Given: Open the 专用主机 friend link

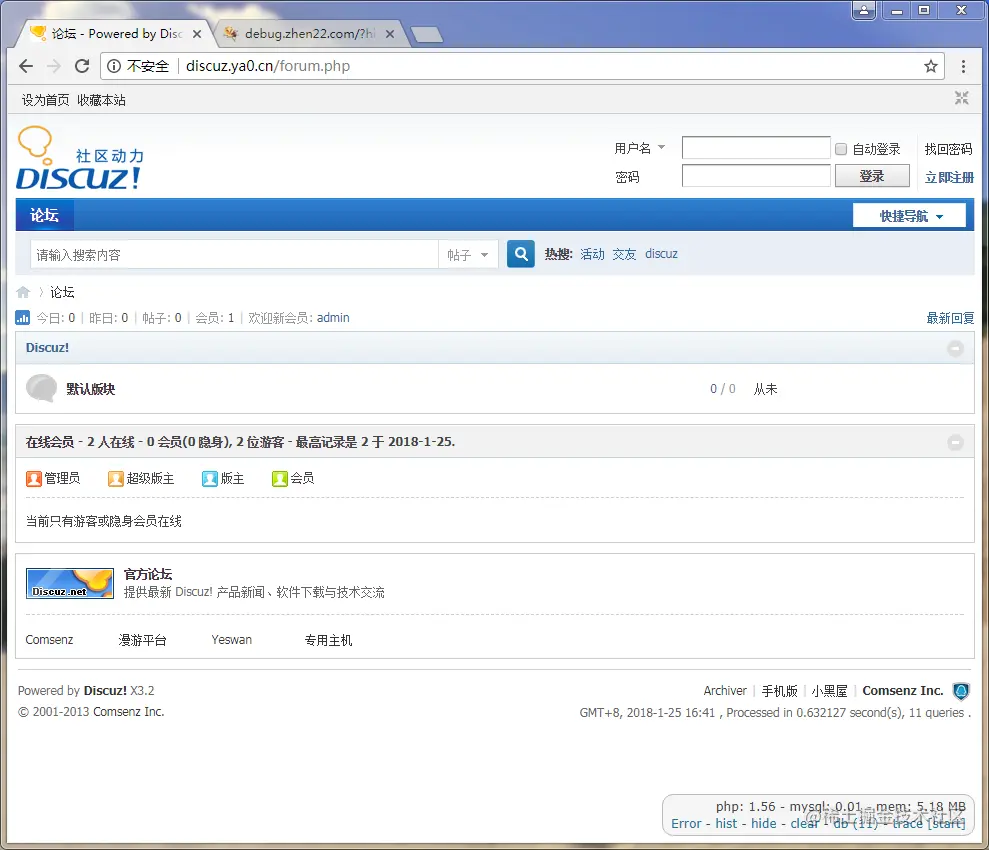Looking at the screenshot, I should pyautogui.click(x=328, y=640).
